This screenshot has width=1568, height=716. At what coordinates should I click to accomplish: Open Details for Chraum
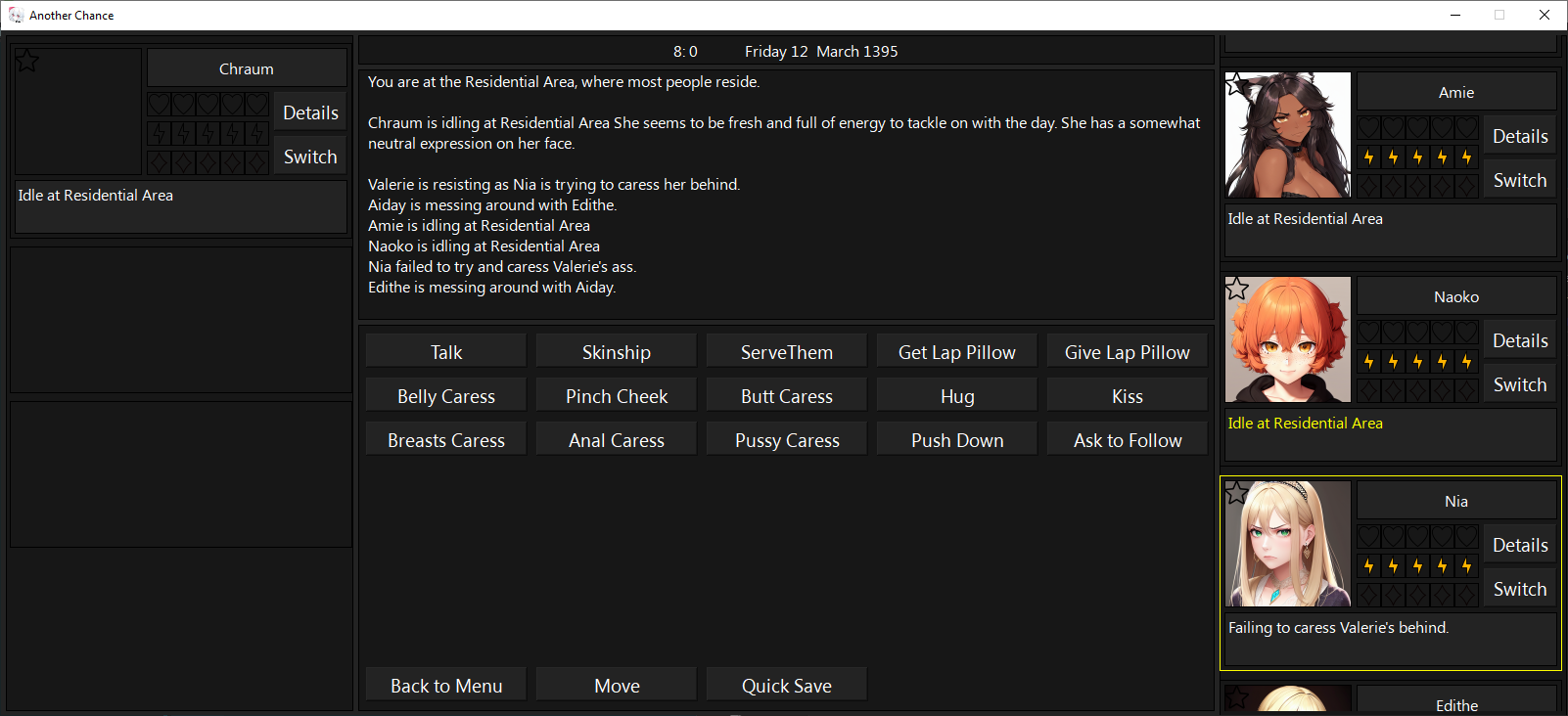point(310,113)
